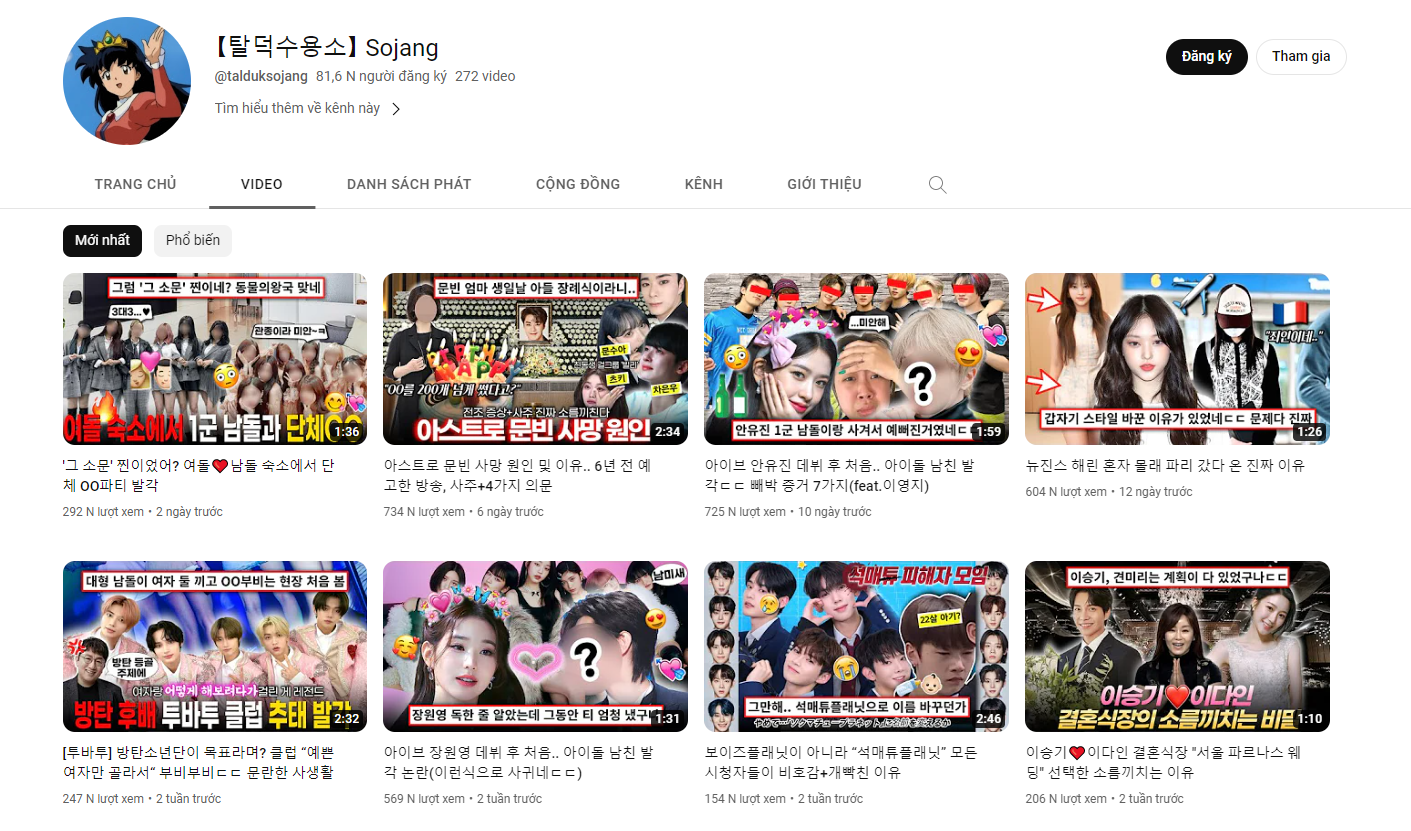Viewport: 1411px width, 831px height.
Task: Open the GIỚI THIỆU tab
Action: click(824, 184)
